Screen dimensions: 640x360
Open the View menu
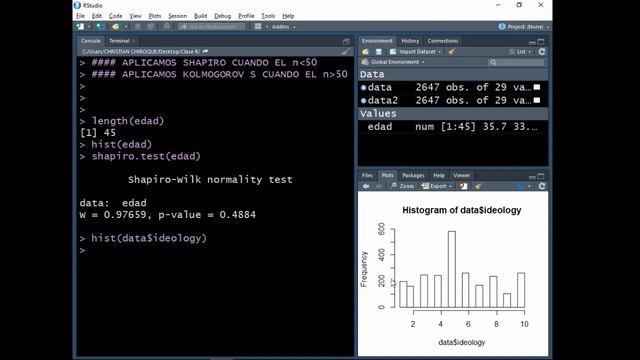[136, 16]
